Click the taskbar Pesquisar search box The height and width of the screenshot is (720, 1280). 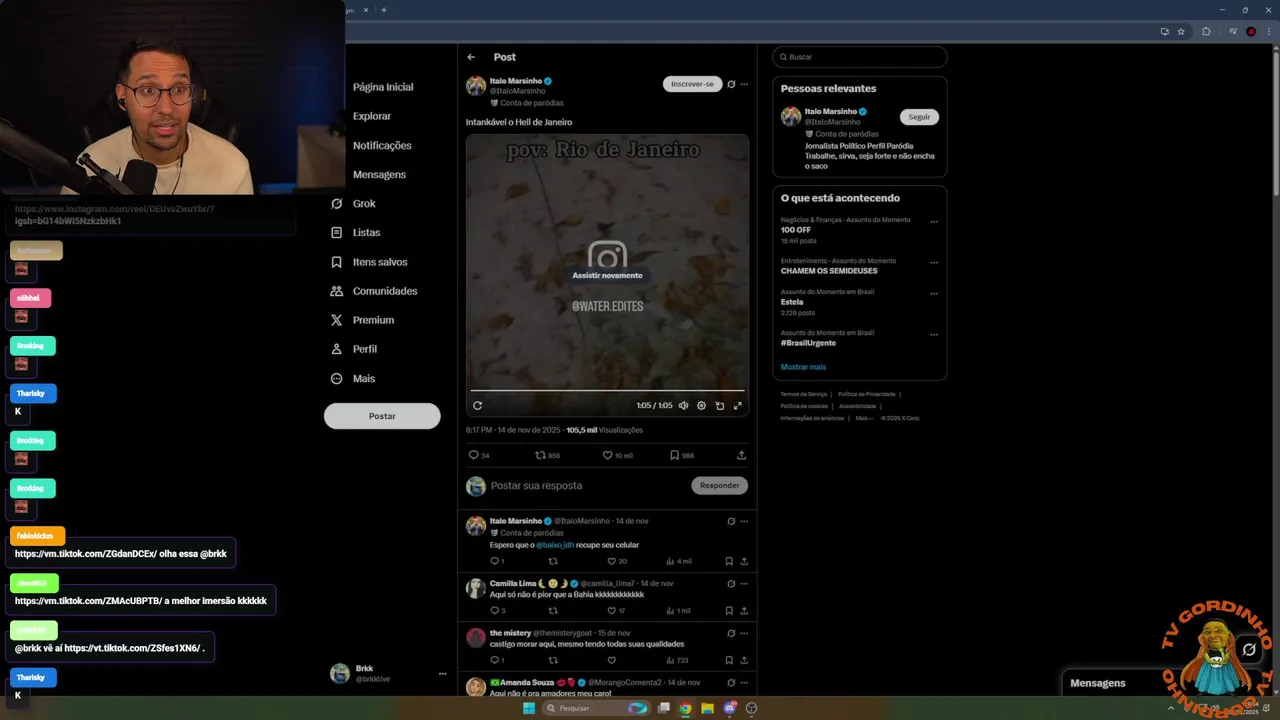pyautogui.click(x=596, y=708)
